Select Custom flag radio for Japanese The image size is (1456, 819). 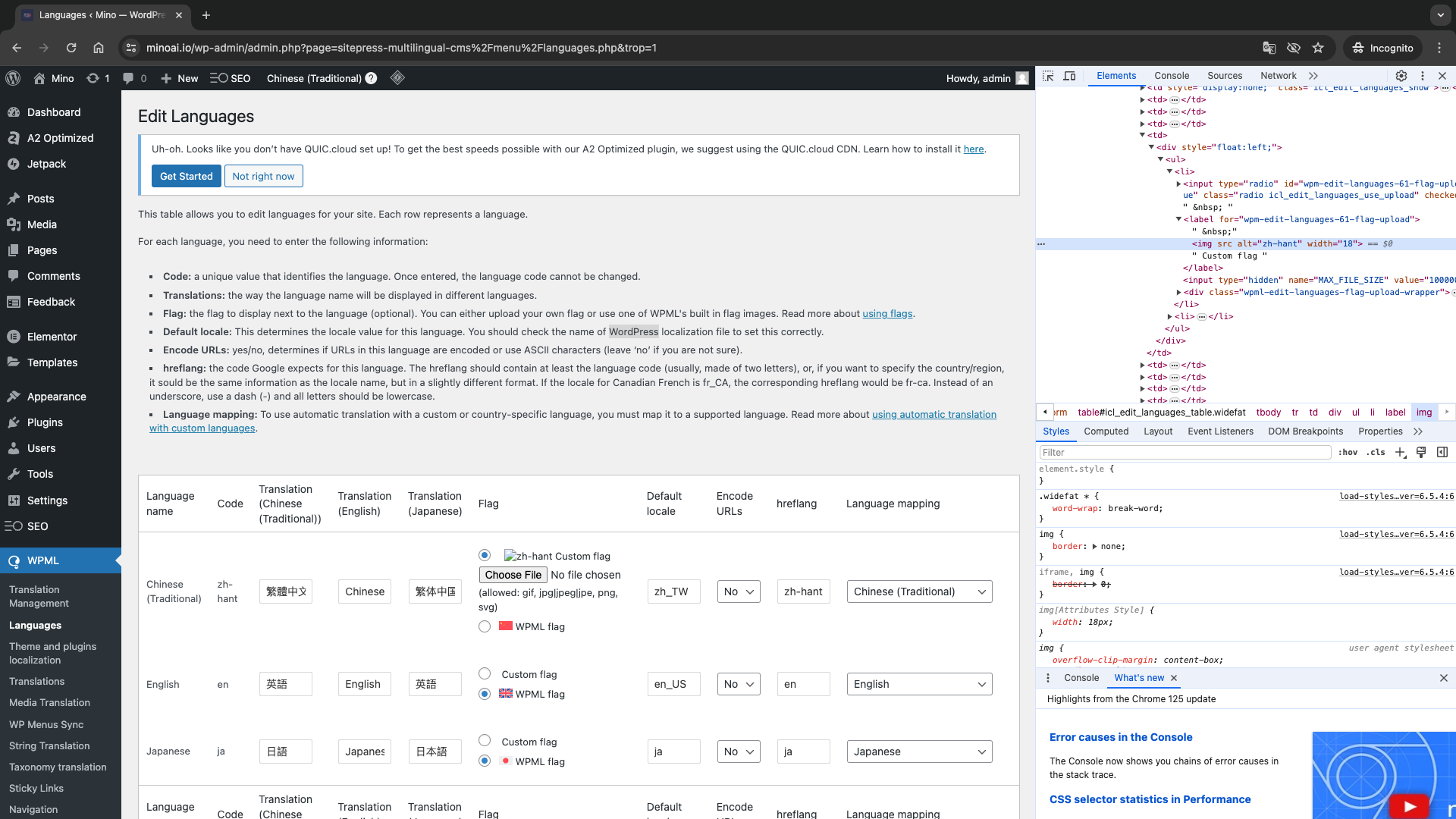[x=485, y=741]
